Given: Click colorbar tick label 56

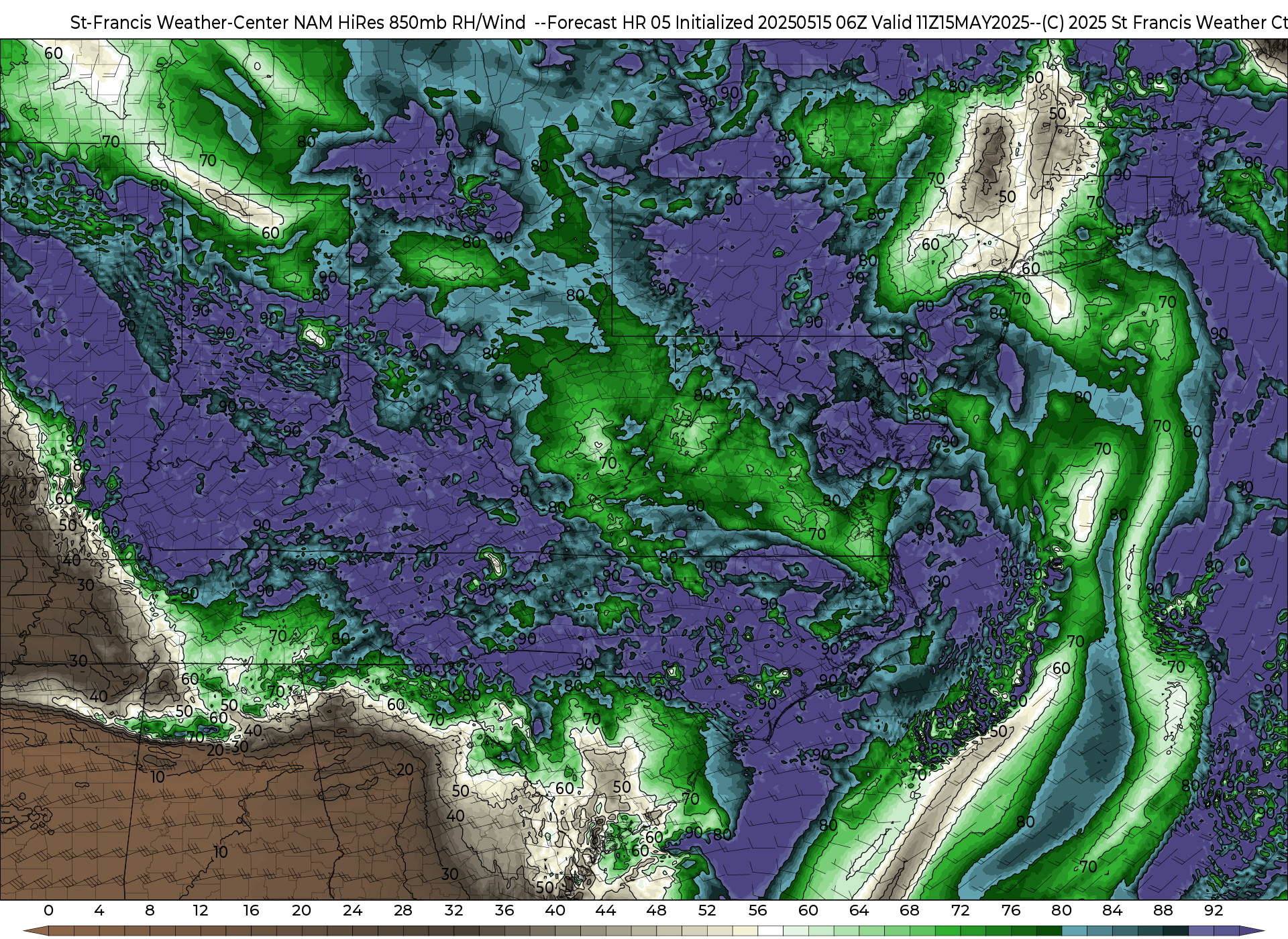Looking at the screenshot, I should click(x=757, y=910).
